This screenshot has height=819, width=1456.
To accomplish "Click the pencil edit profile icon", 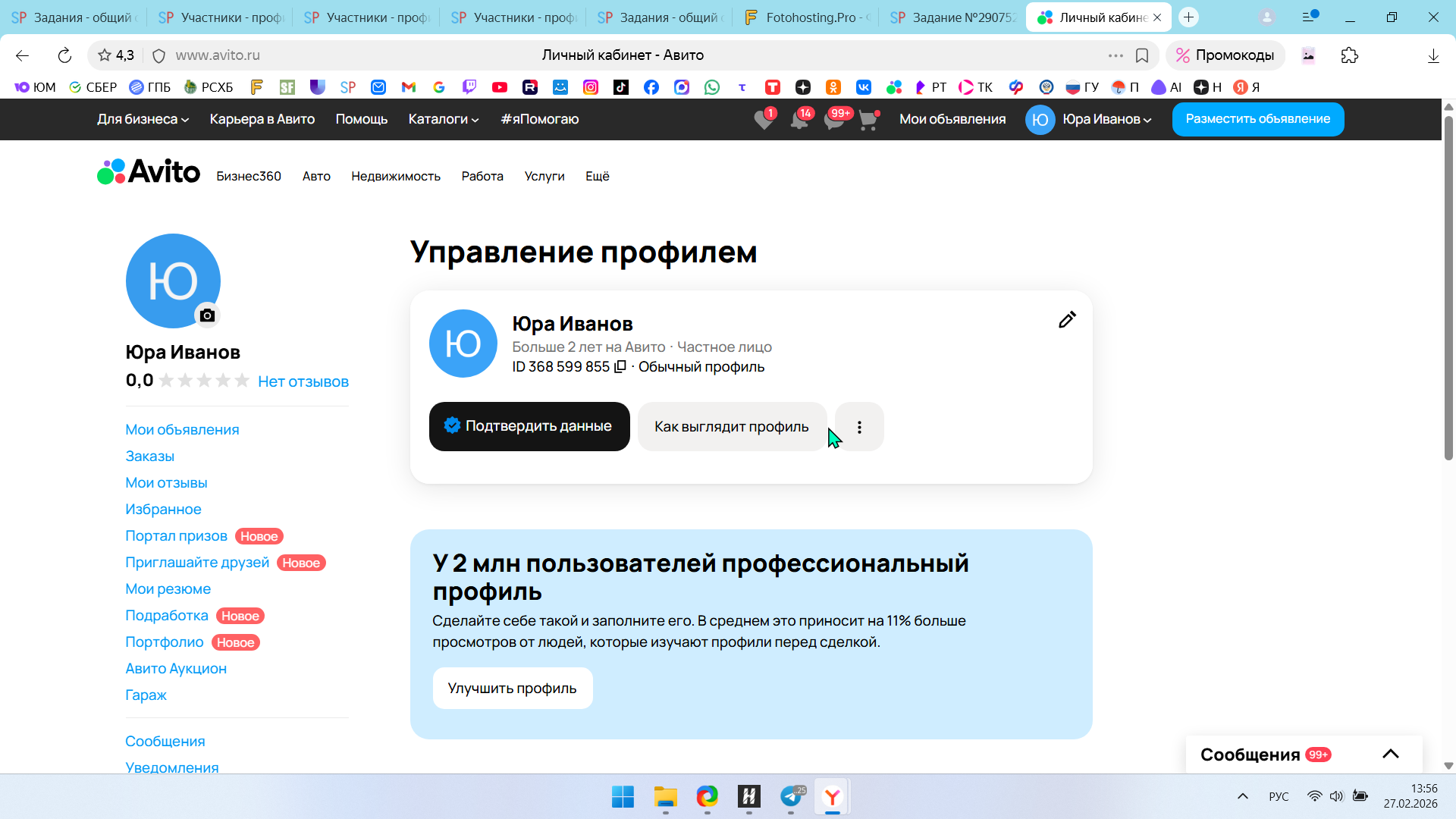I will click(x=1067, y=320).
